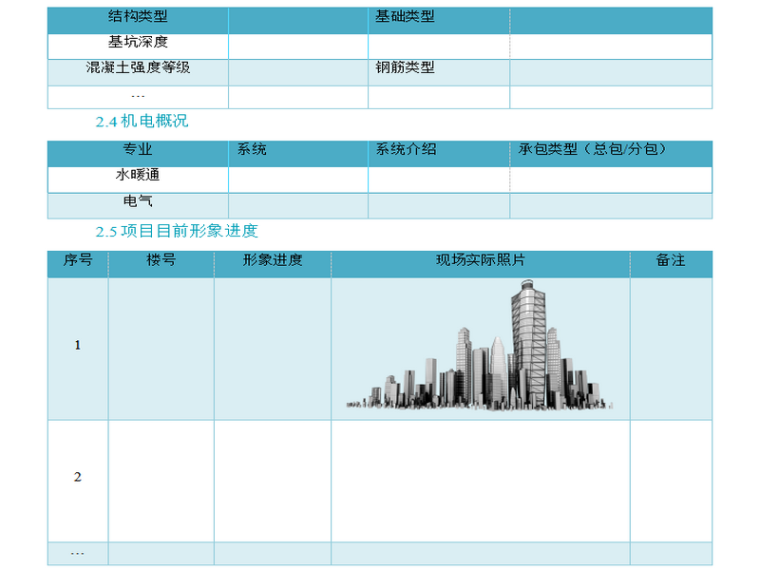This screenshot has height=570, width=760.
Task: Click the 2.5 项目目前形象进度 heading
Action: tap(176, 231)
